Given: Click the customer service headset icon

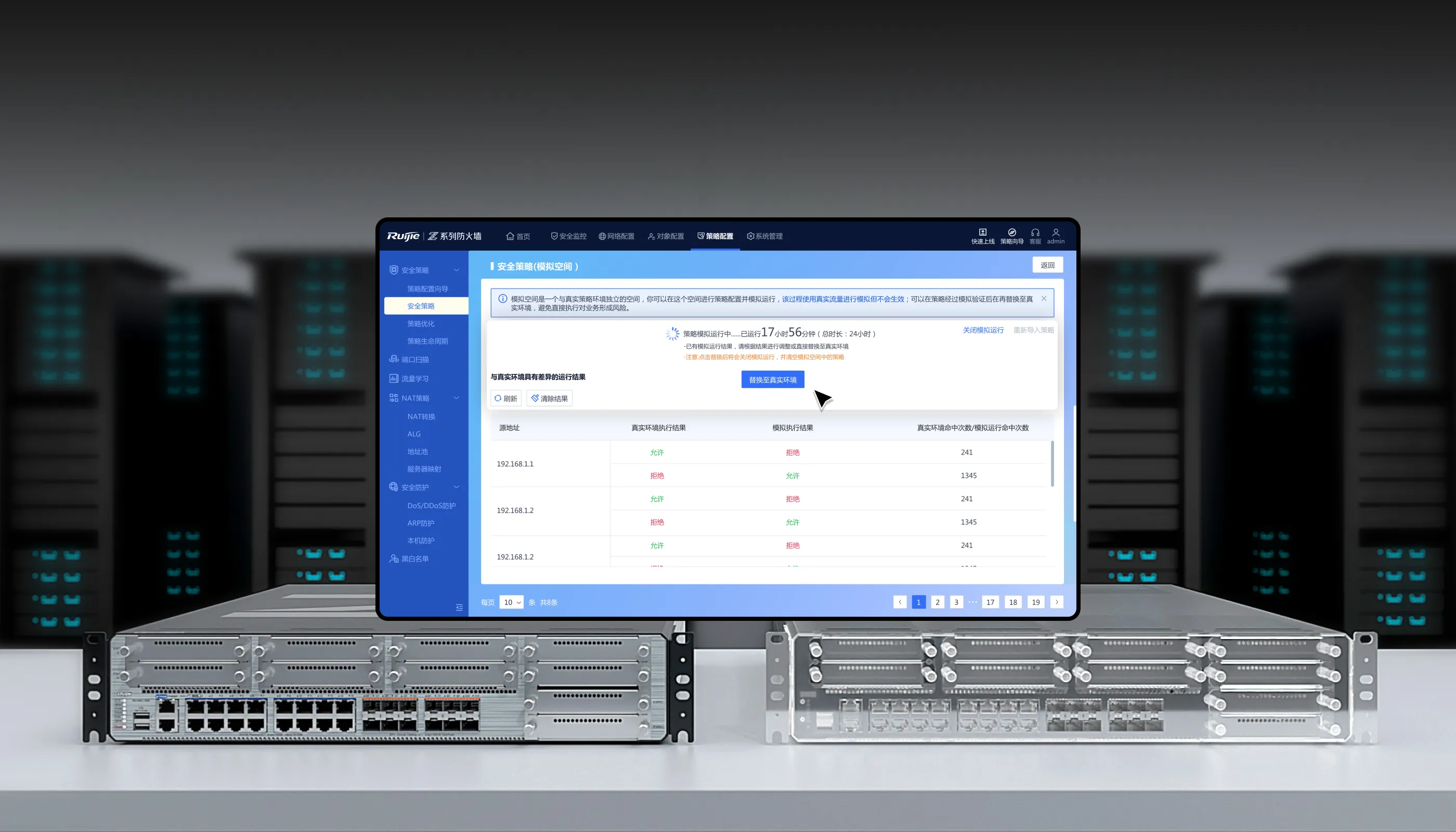Looking at the screenshot, I should tap(1035, 232).
